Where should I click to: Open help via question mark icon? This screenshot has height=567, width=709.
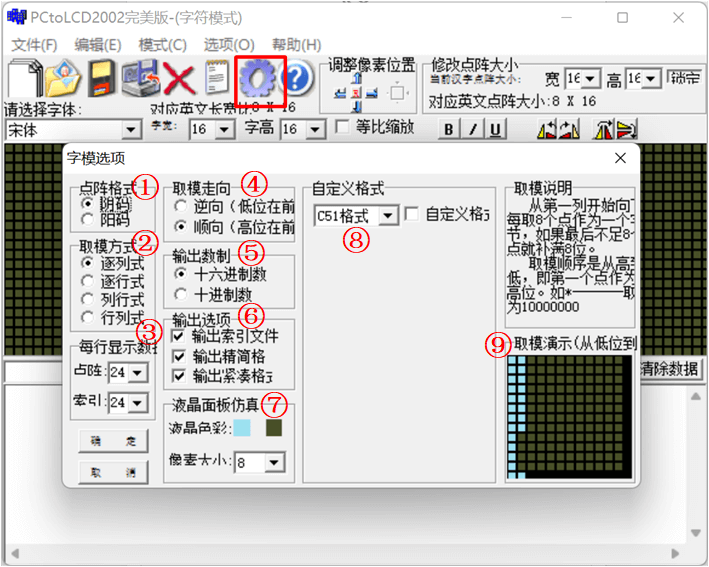tap(296, 79)
